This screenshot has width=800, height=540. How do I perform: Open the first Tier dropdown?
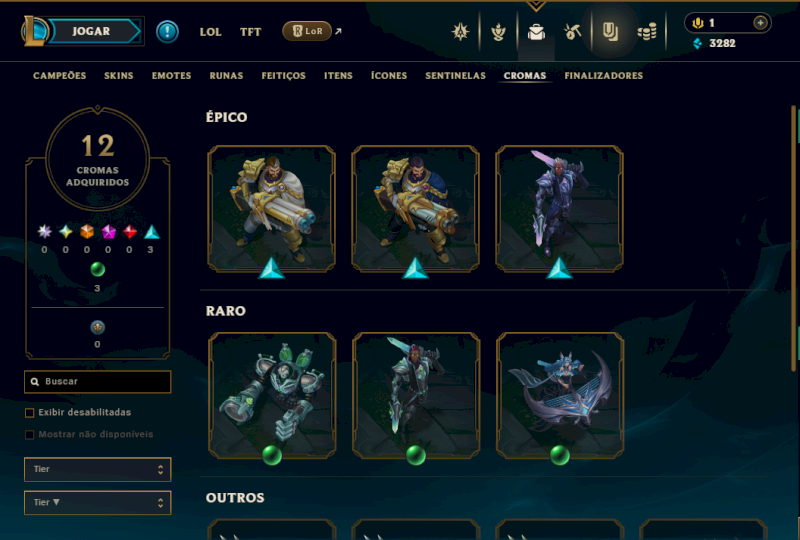pos(97,469)
